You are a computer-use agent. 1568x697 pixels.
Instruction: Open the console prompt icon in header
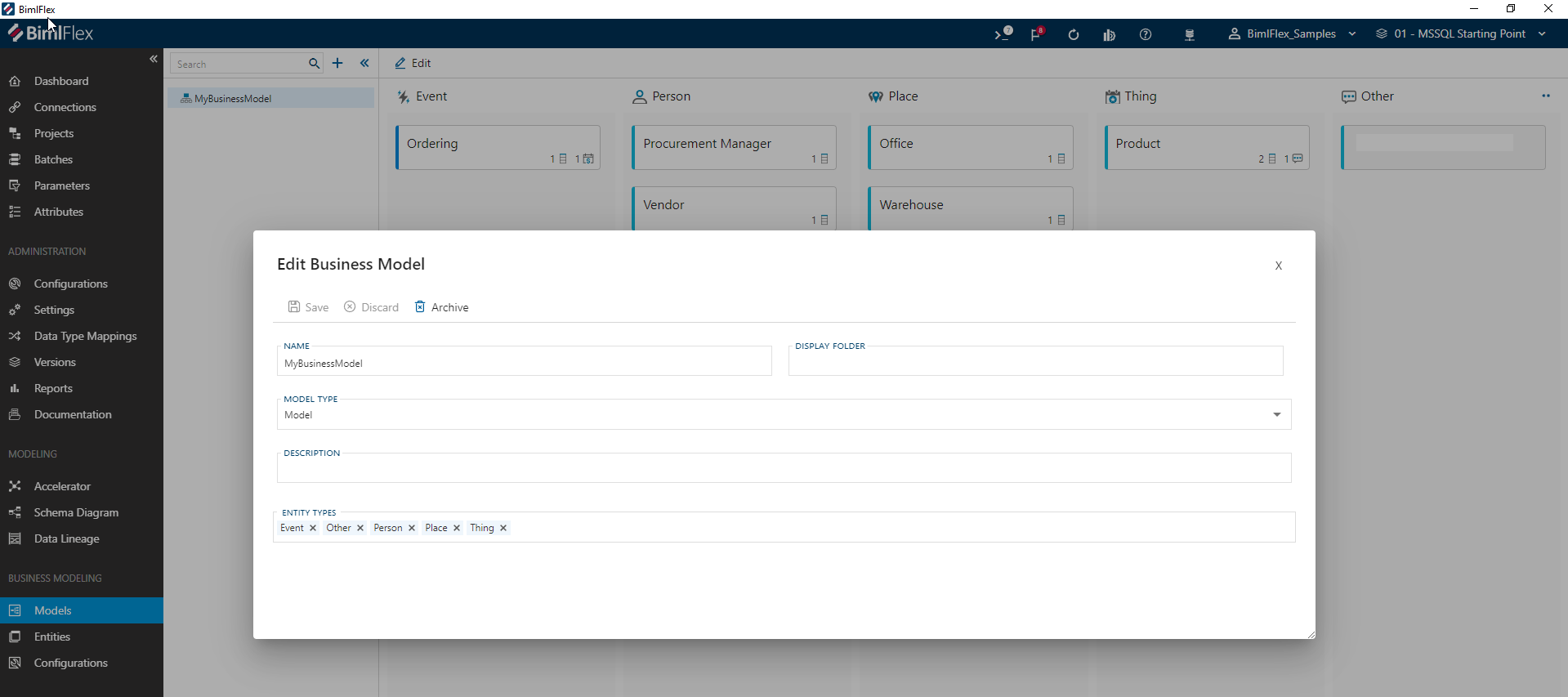(x=1003, y=34)
